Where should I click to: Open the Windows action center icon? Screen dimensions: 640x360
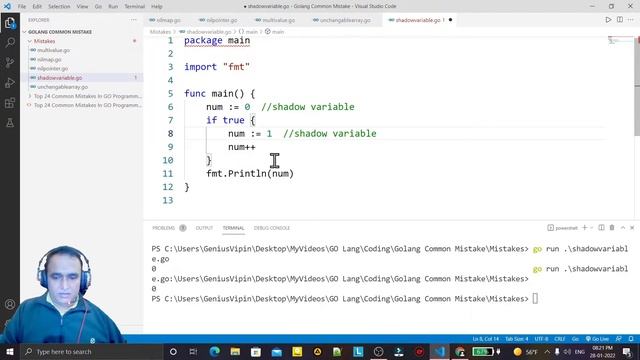tap(627, 351)
